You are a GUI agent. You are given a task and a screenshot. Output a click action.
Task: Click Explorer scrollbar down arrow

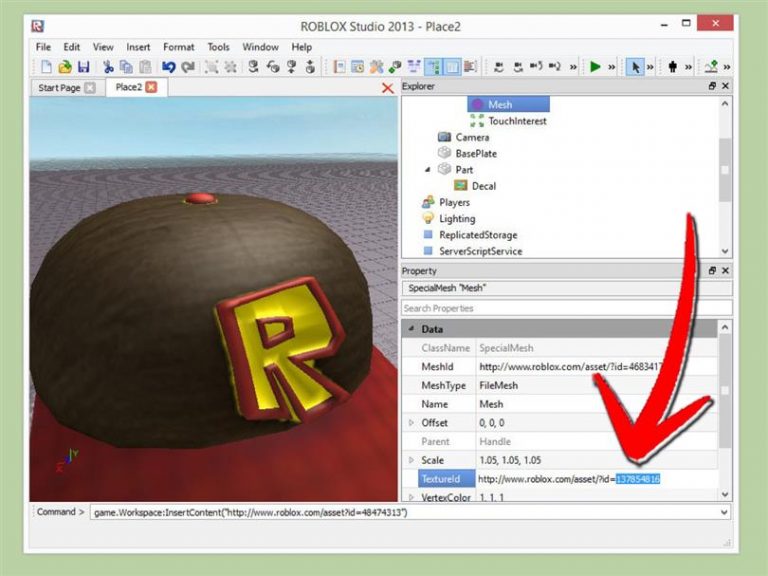(725, 251)
